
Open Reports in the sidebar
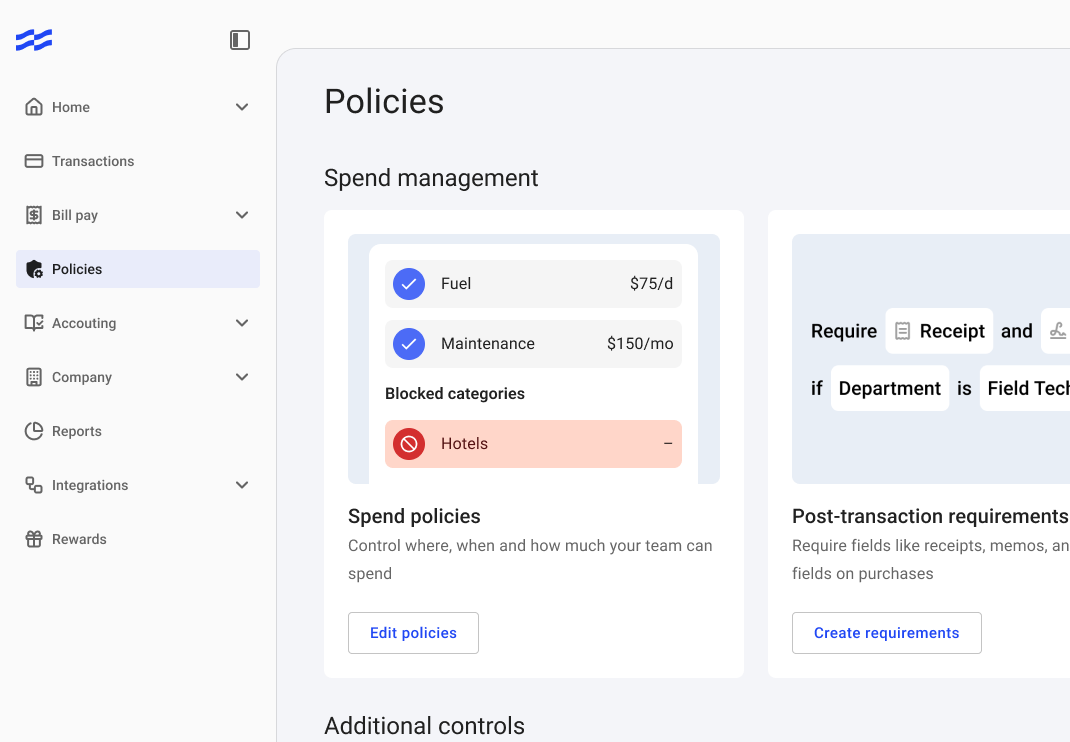pos(138,431)
